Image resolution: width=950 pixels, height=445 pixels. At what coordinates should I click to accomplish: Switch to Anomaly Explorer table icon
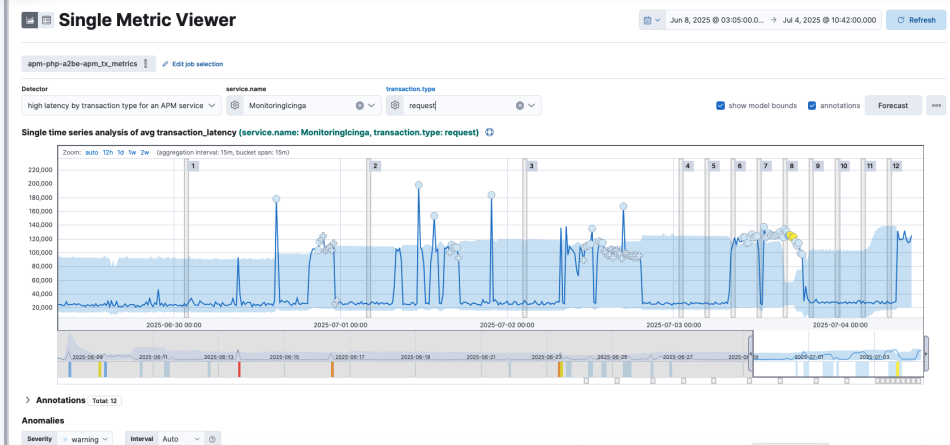47,20
